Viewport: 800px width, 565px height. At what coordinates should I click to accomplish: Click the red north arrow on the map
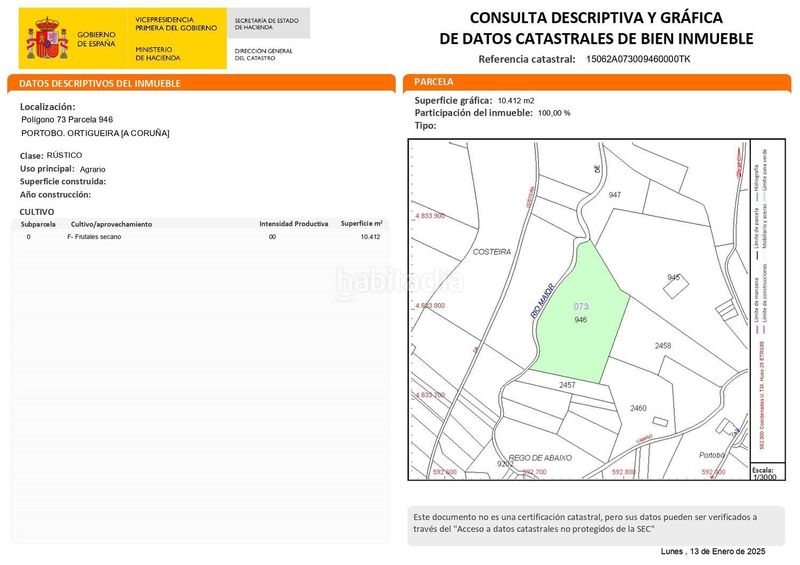point(739,162)
